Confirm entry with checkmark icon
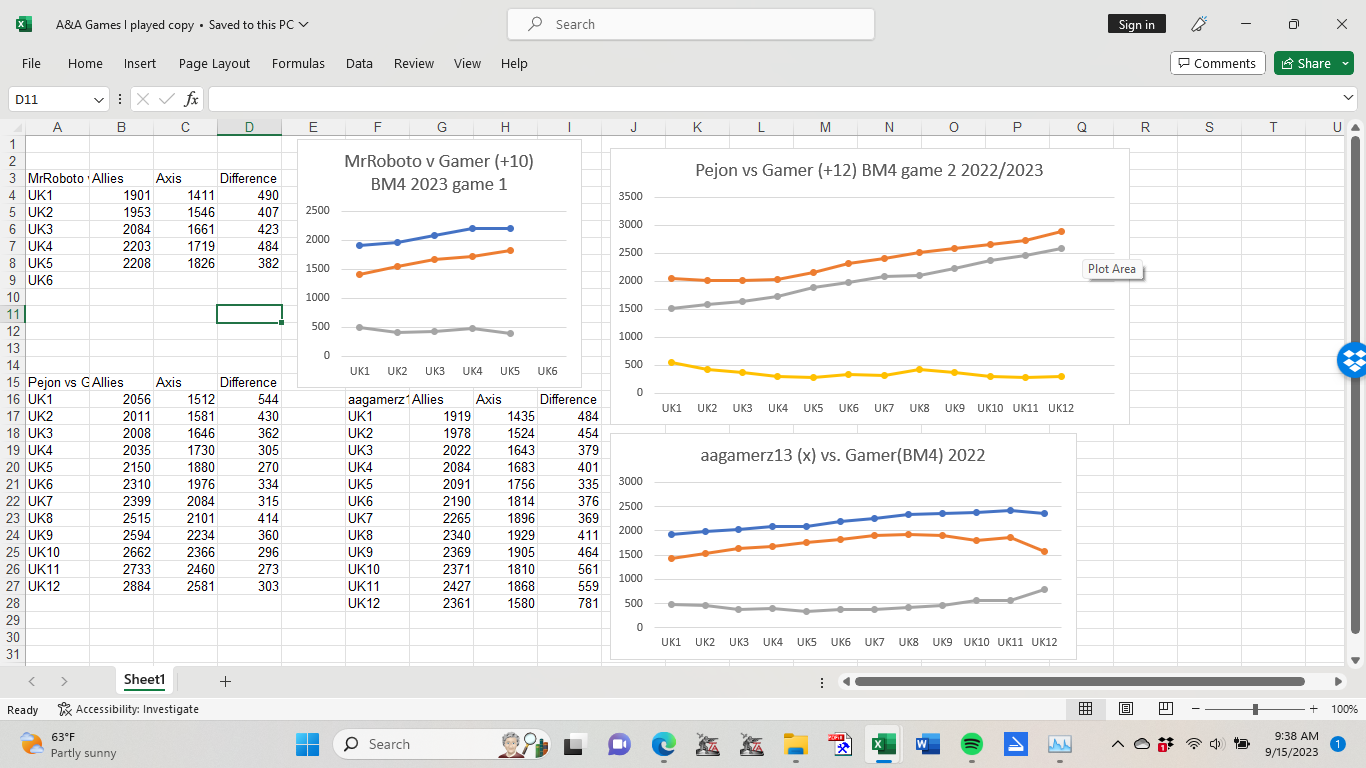Viewport: 1366px width, 768px height. (167, 99)
